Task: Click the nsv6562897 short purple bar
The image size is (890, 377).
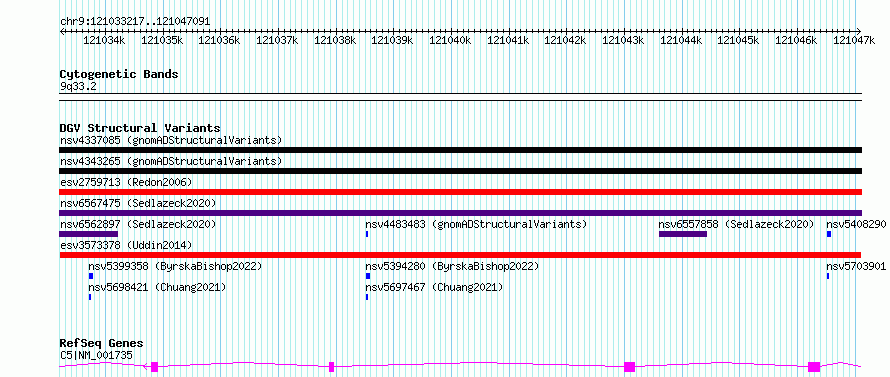Action: tap(89, 234)
